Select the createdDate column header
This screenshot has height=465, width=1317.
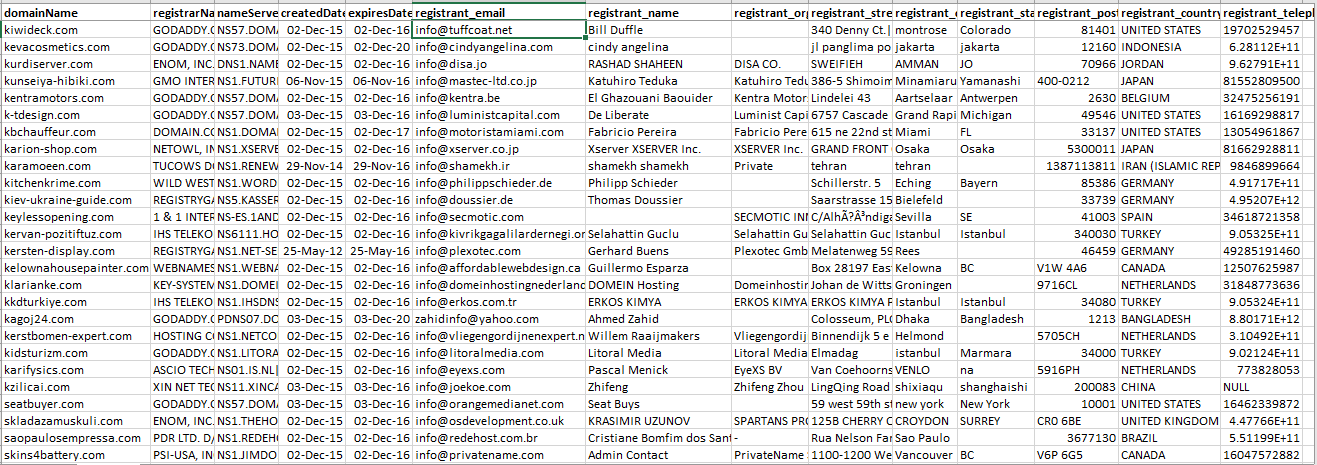(312, 13)
